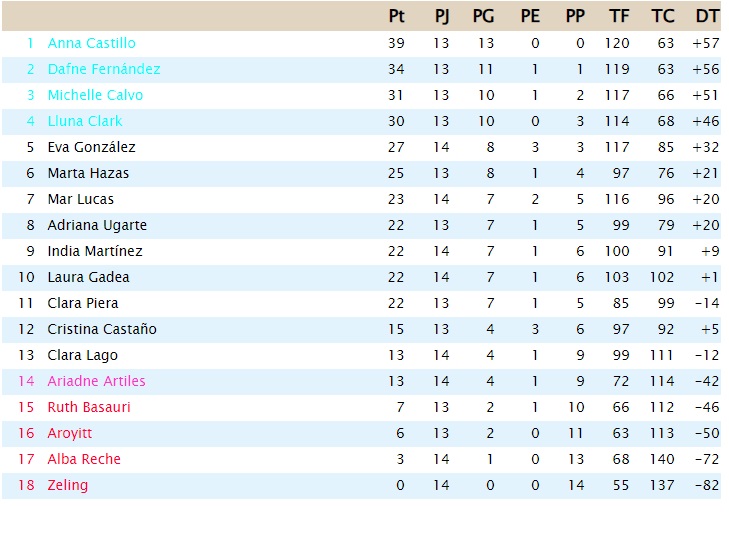Open Anna Castillo's player link

point(92,43)
